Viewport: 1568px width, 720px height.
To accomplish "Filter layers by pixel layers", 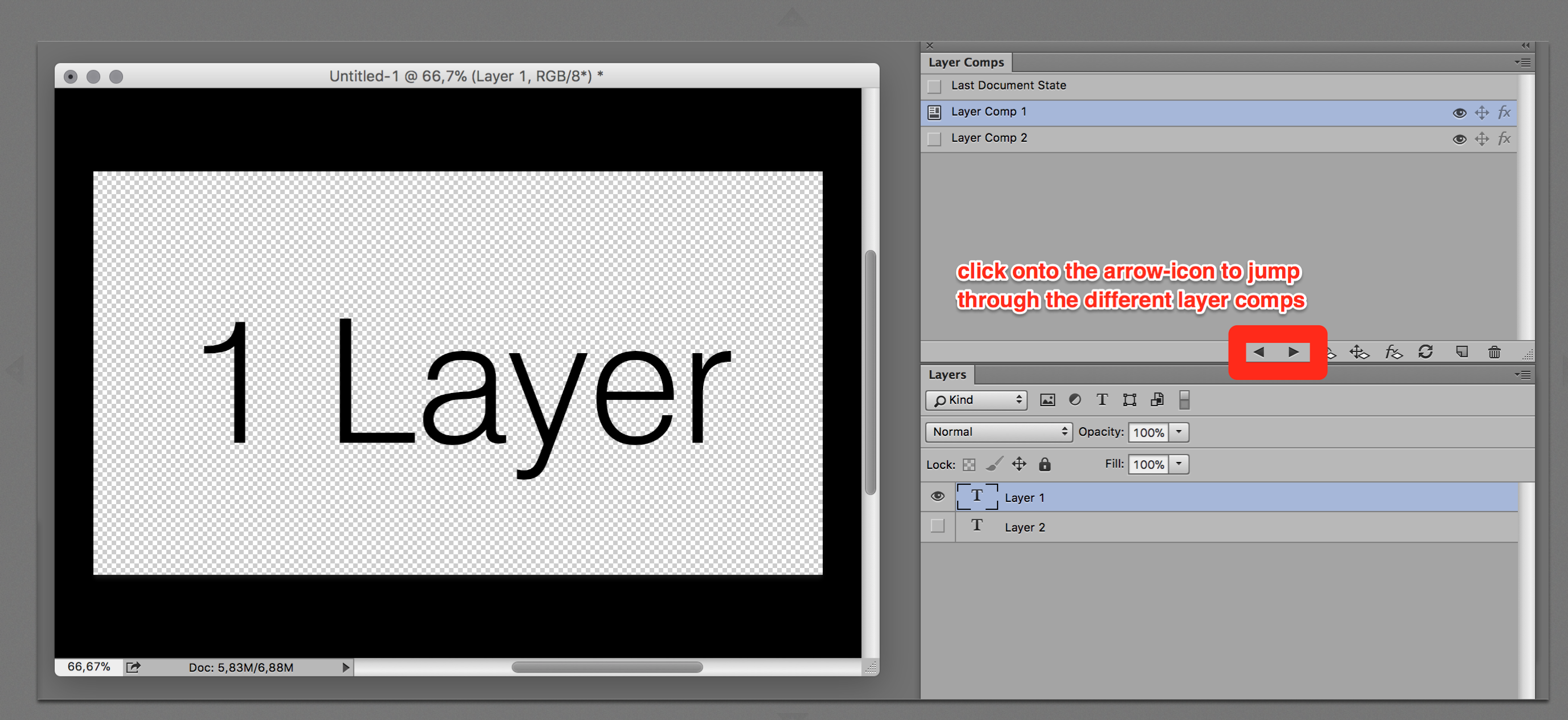I will click(1047, 400).
